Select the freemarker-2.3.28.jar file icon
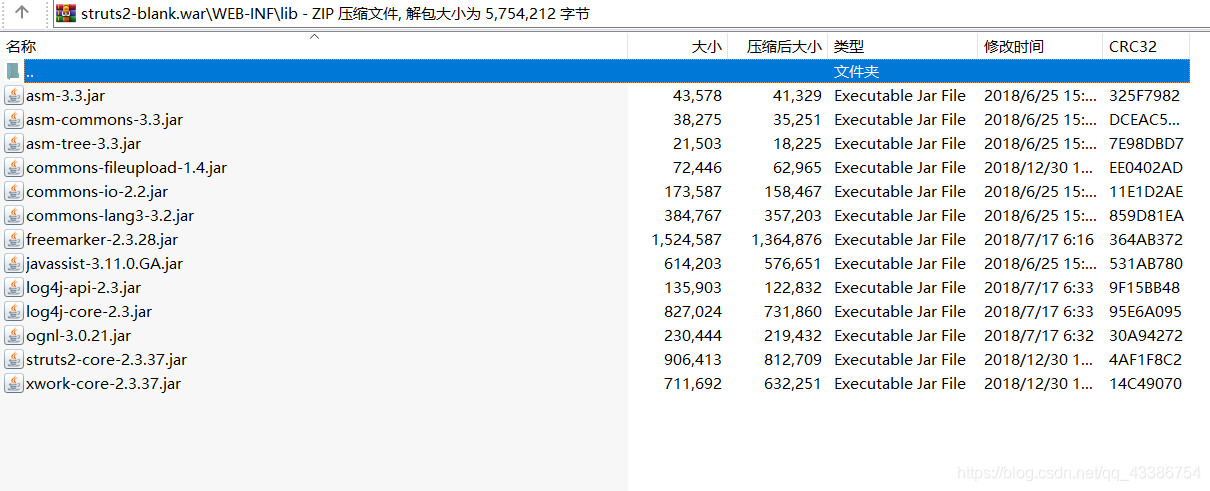The image size is (1210, 491). coord(14,240)
